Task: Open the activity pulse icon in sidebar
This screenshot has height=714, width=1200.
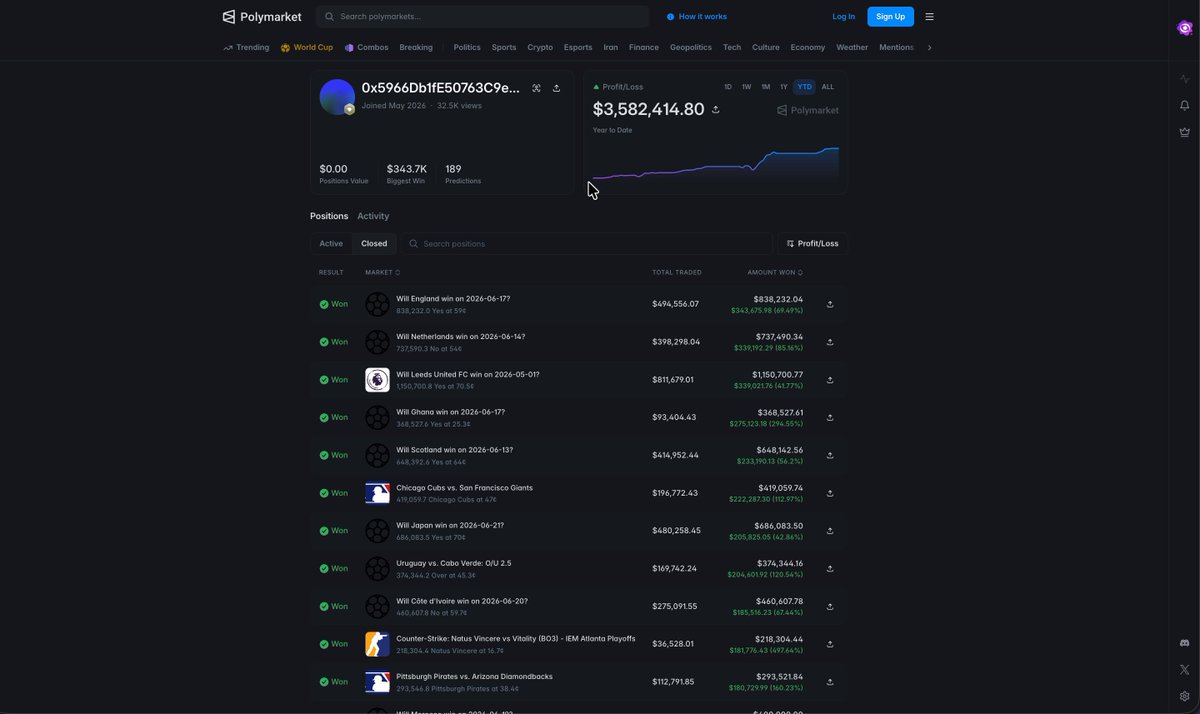Action: point(1185,79)
